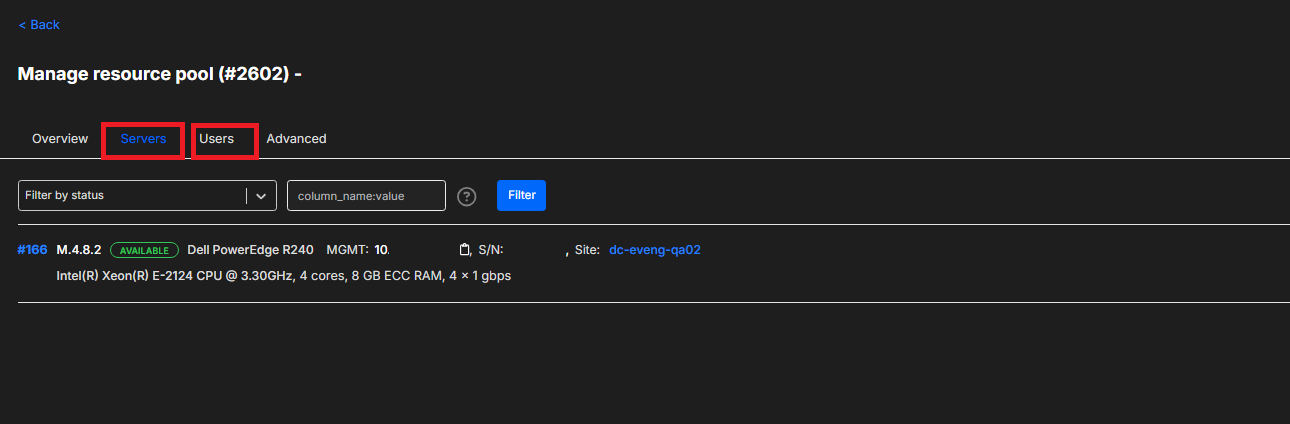Open the Users tab
Screen dimensions: 1290x424
pyautogui.click(x=216, y=139)
